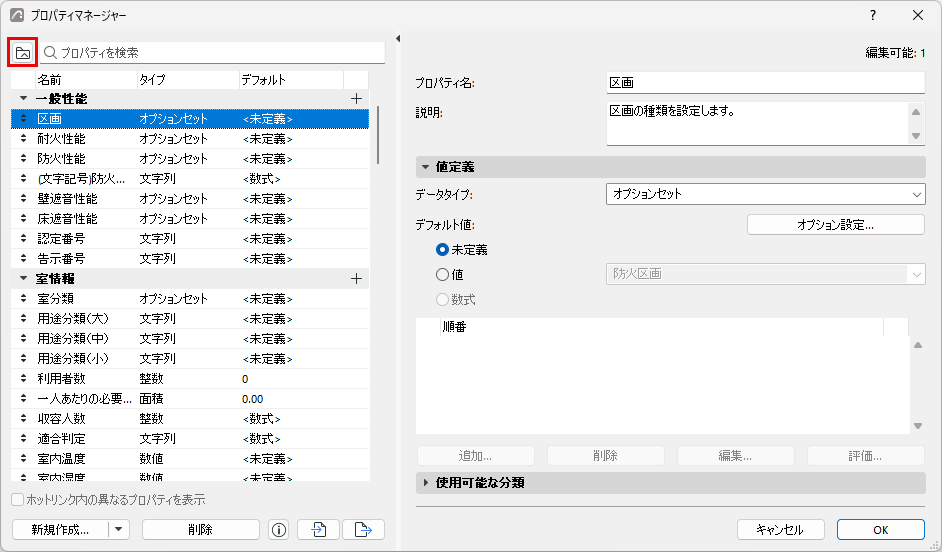Select the 数式 radio button
942x552 pixels.
[x=442, y=299]
